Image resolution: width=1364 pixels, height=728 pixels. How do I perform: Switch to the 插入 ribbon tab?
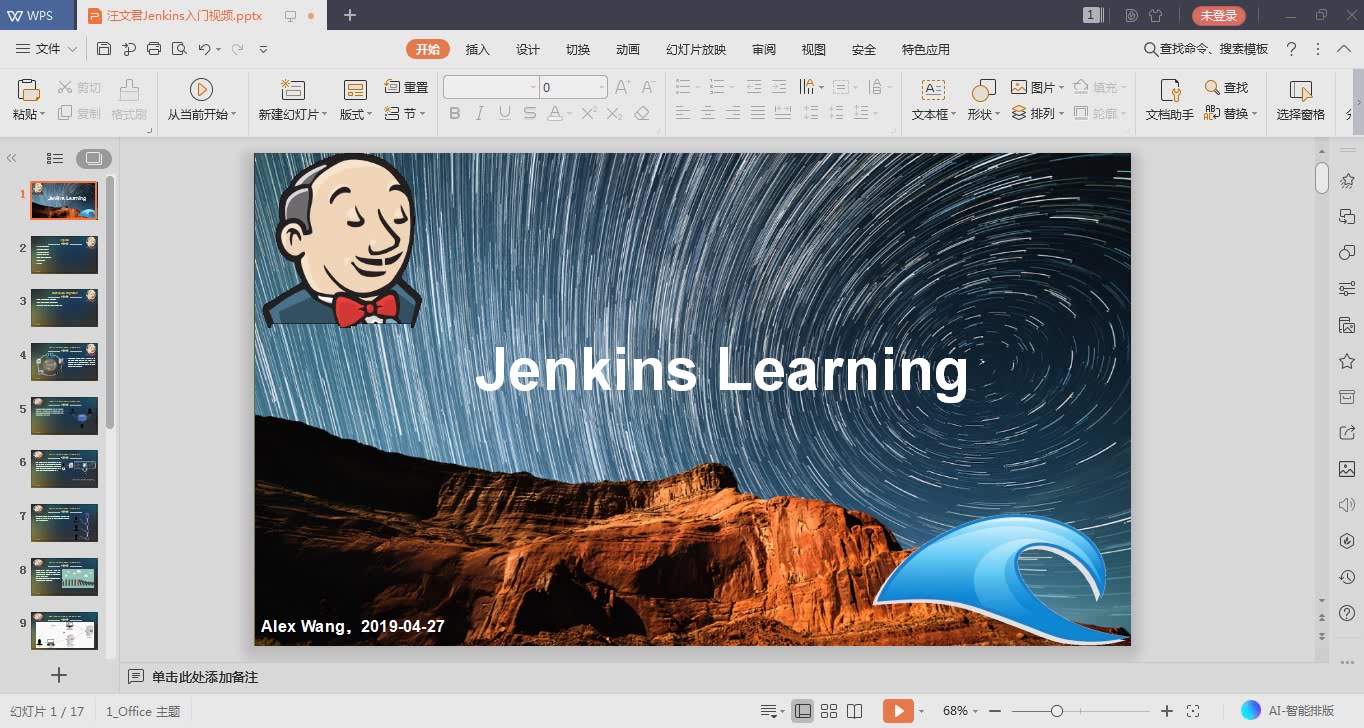pyautogui.click(x=477, y=48)
